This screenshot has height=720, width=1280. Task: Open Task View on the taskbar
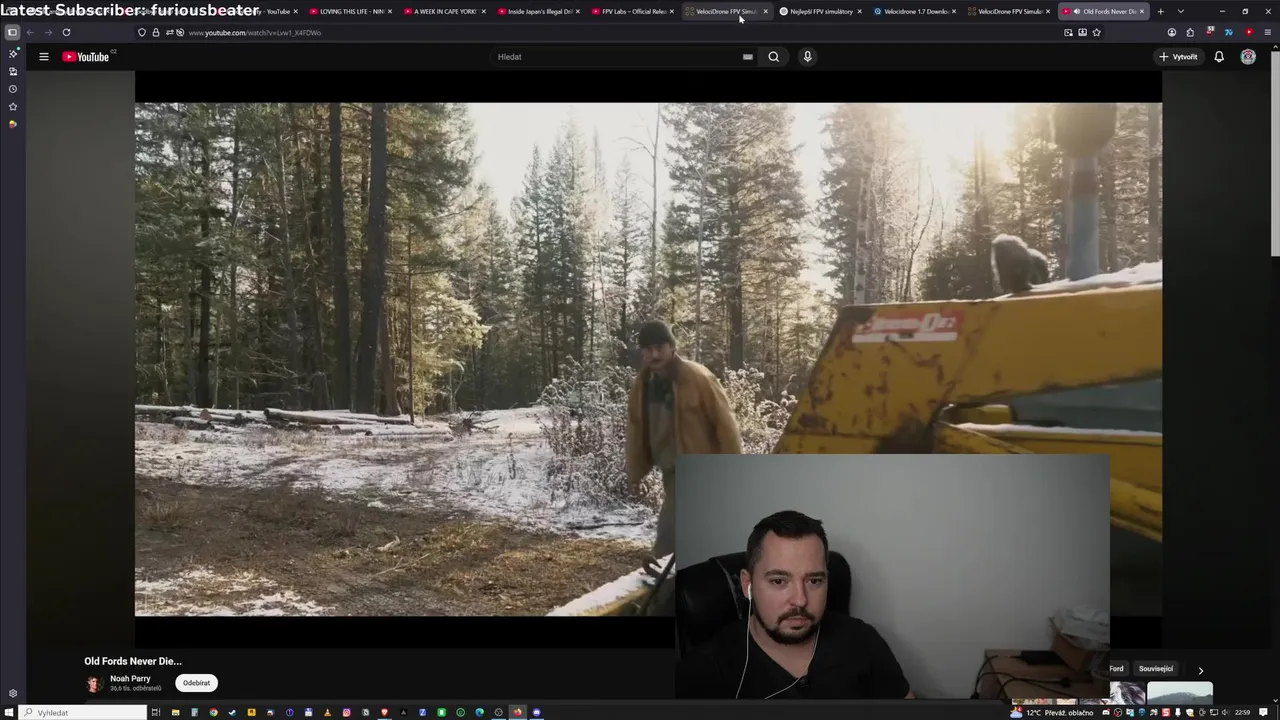coord(155,712)
